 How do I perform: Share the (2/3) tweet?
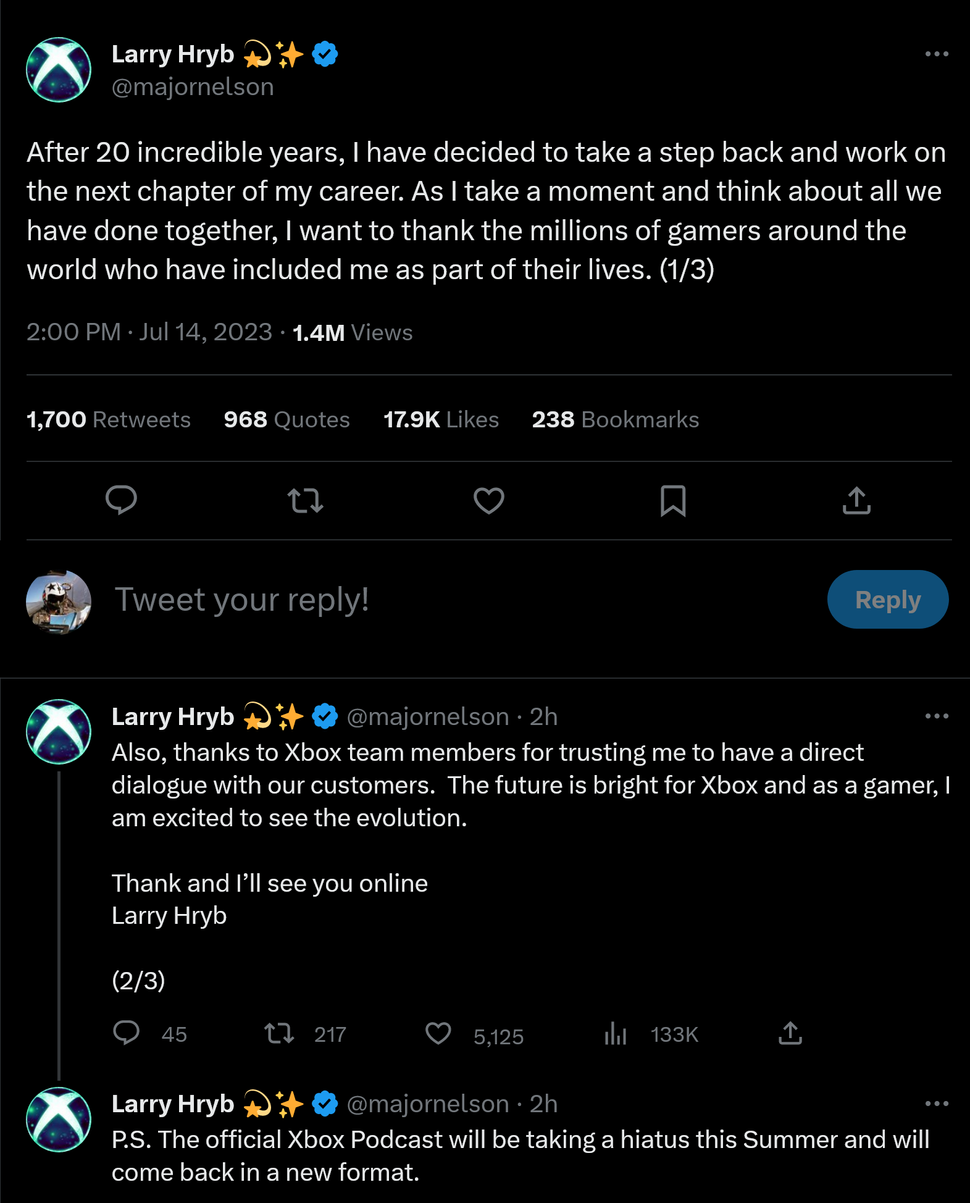pyautogui.click(x=790, y=1034)
